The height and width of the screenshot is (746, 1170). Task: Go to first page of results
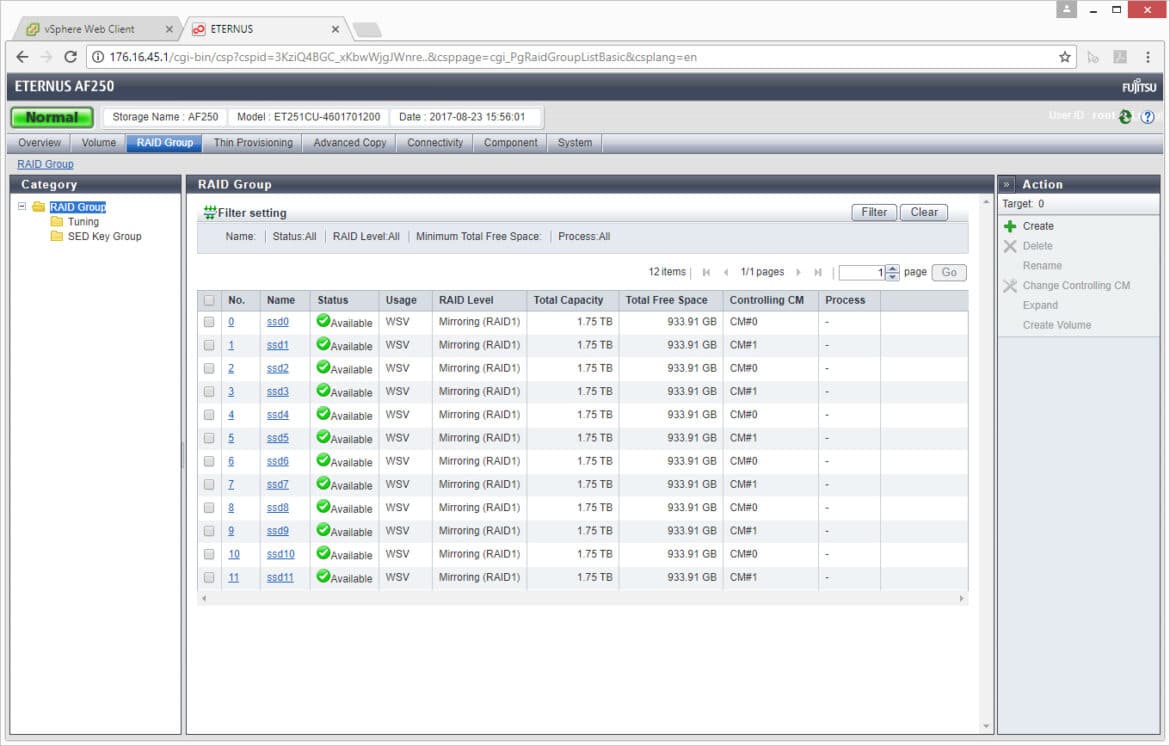(x=706, y=272)
